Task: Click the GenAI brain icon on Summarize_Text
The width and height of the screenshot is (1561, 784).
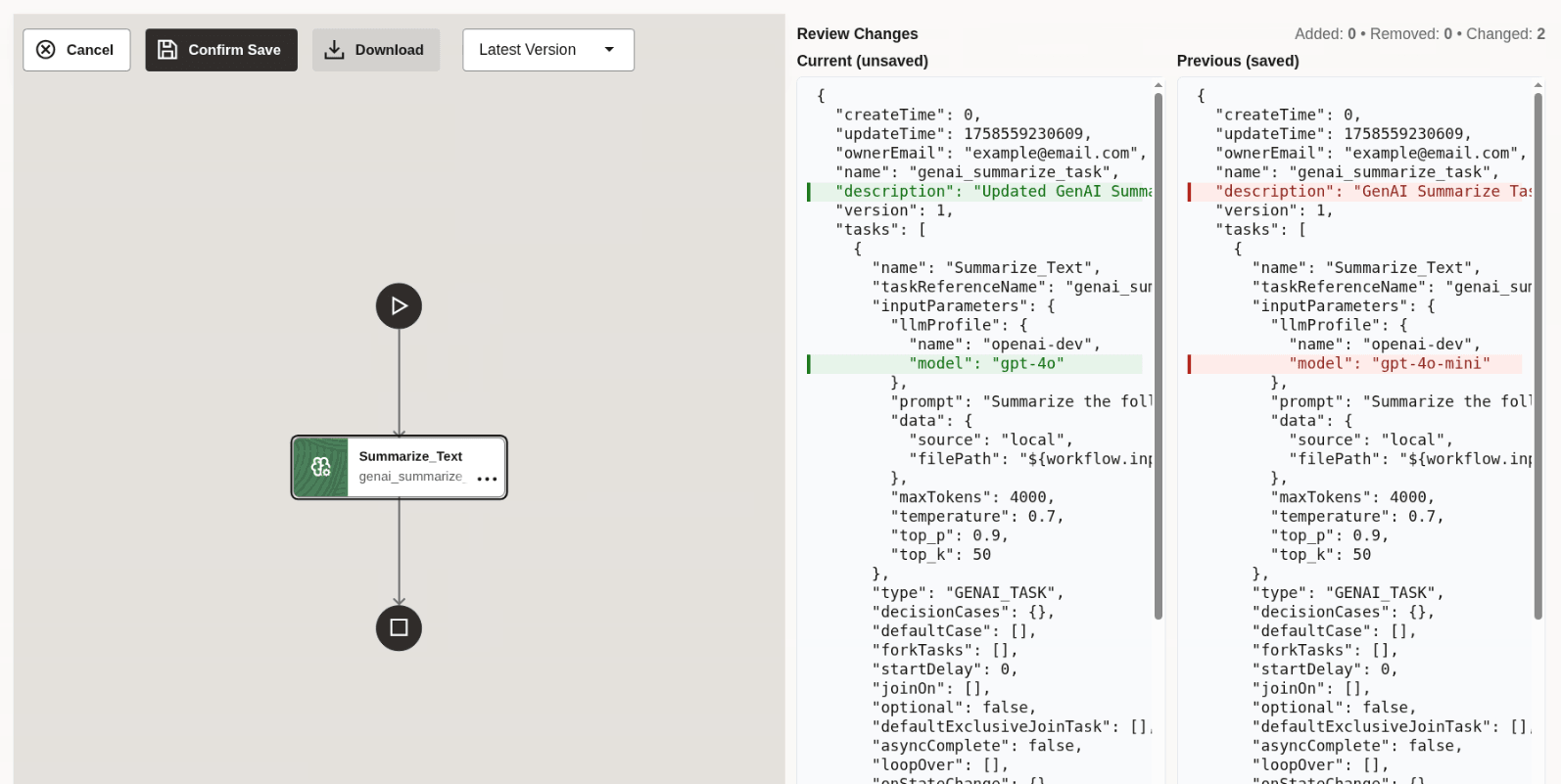Action: 320,467
